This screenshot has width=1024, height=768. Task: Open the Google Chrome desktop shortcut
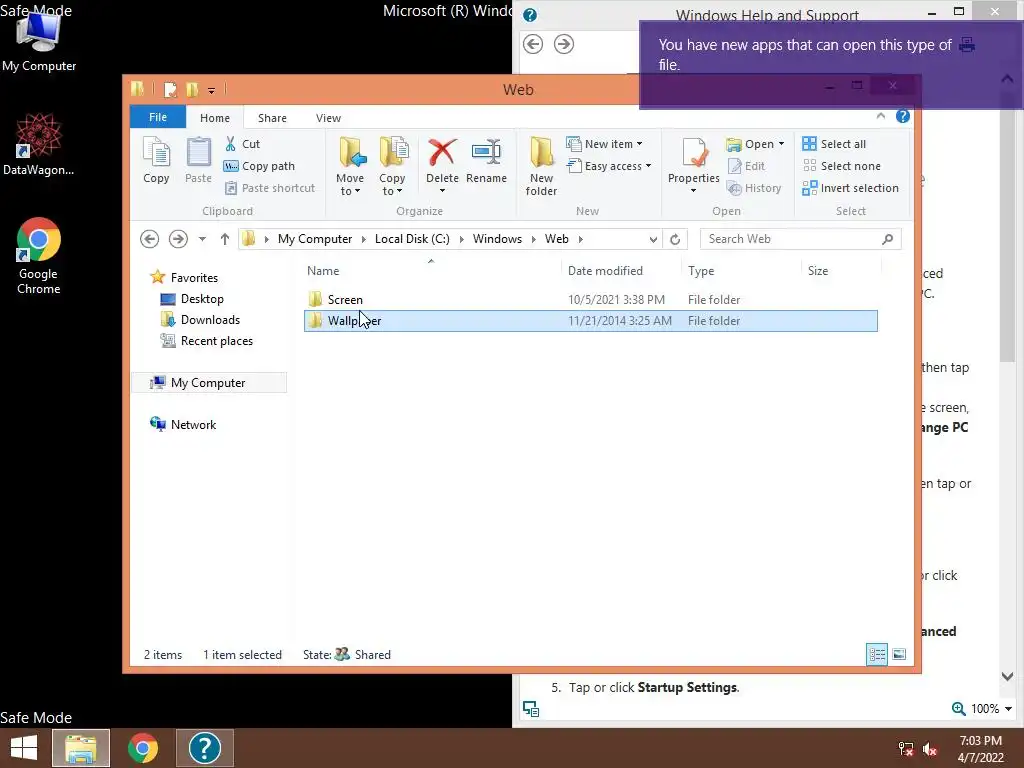pyautogui.click(x=39, y=256)
